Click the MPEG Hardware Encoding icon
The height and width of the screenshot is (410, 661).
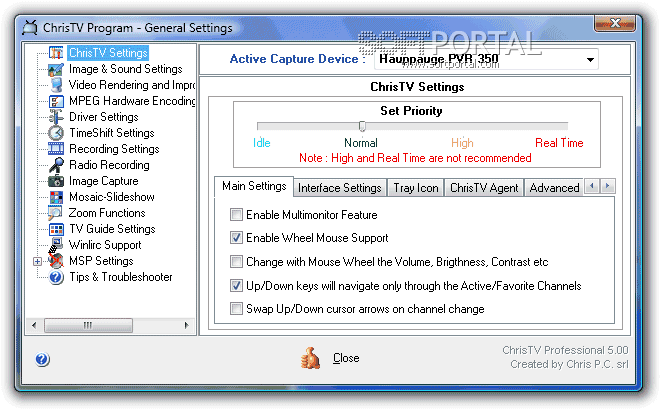pos(56,101)
